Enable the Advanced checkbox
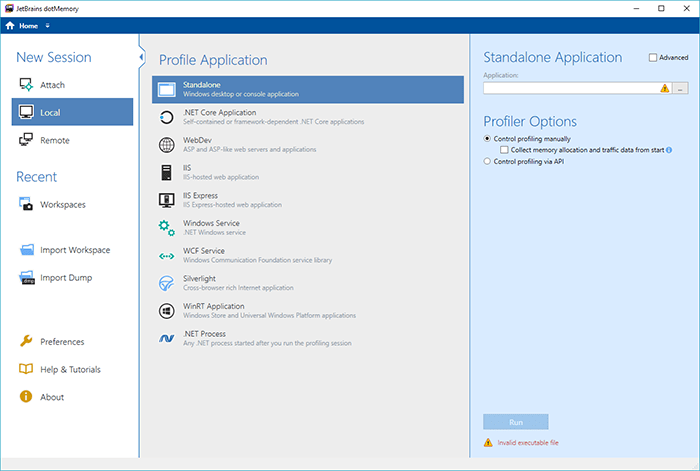The width and height of the screenshot is (700, 471). (x=653, y=58)
